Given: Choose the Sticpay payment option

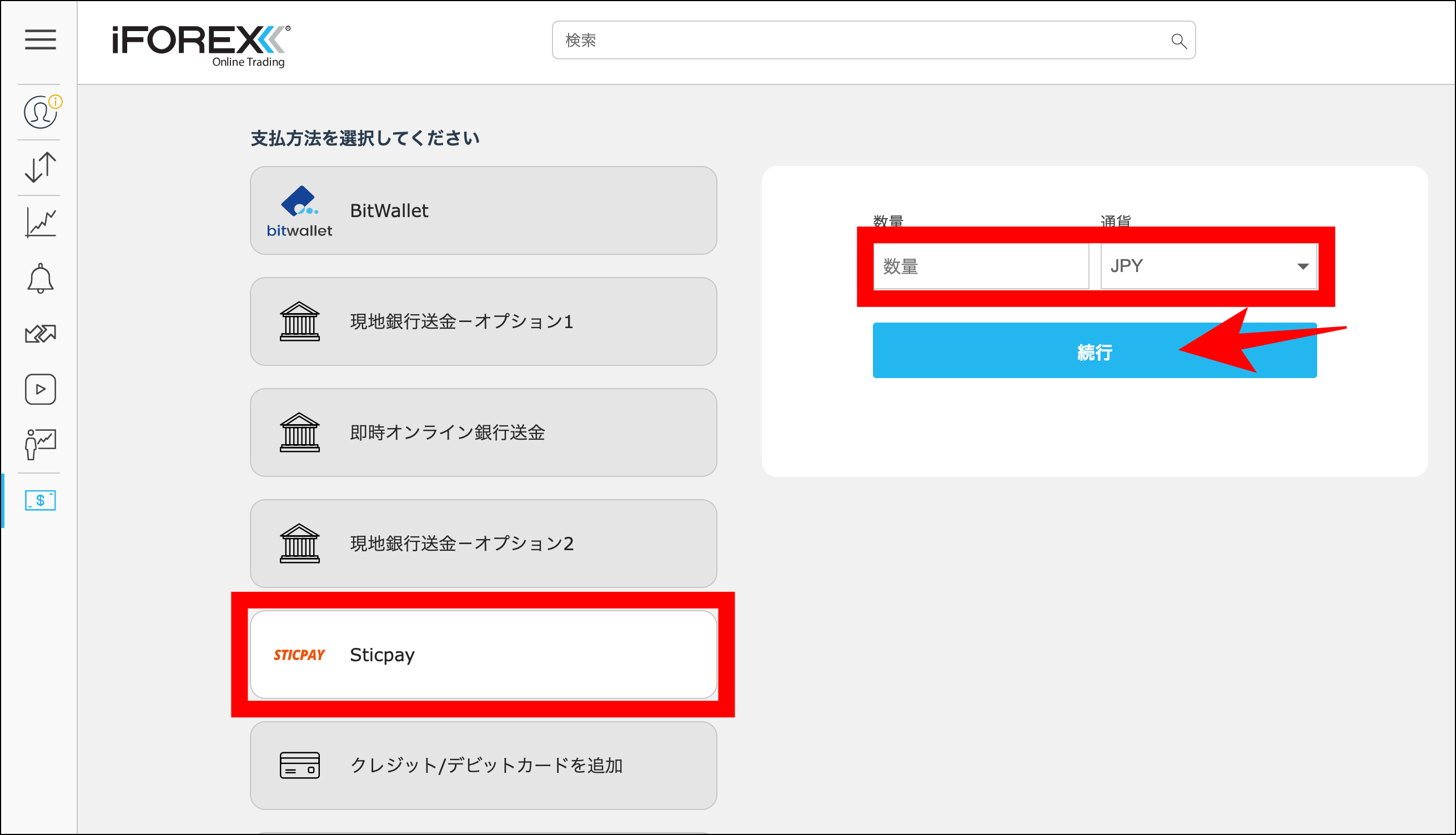Looking at the screenshot, I should [484, 655].
